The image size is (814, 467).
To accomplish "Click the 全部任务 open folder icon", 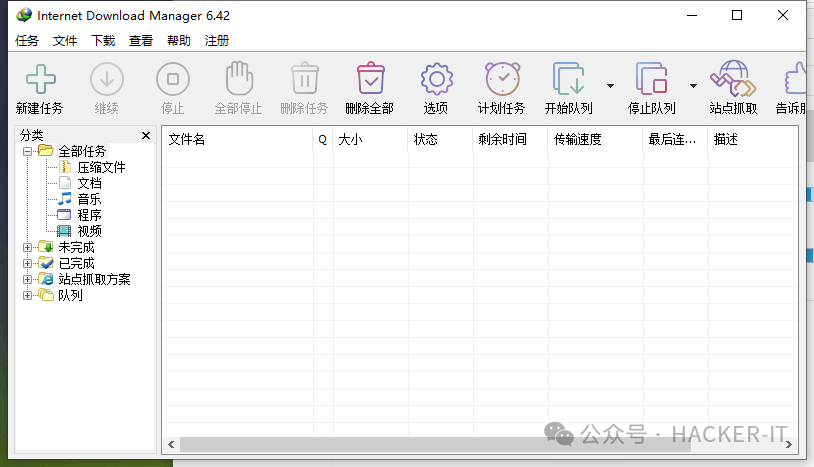I will [46, 150].
